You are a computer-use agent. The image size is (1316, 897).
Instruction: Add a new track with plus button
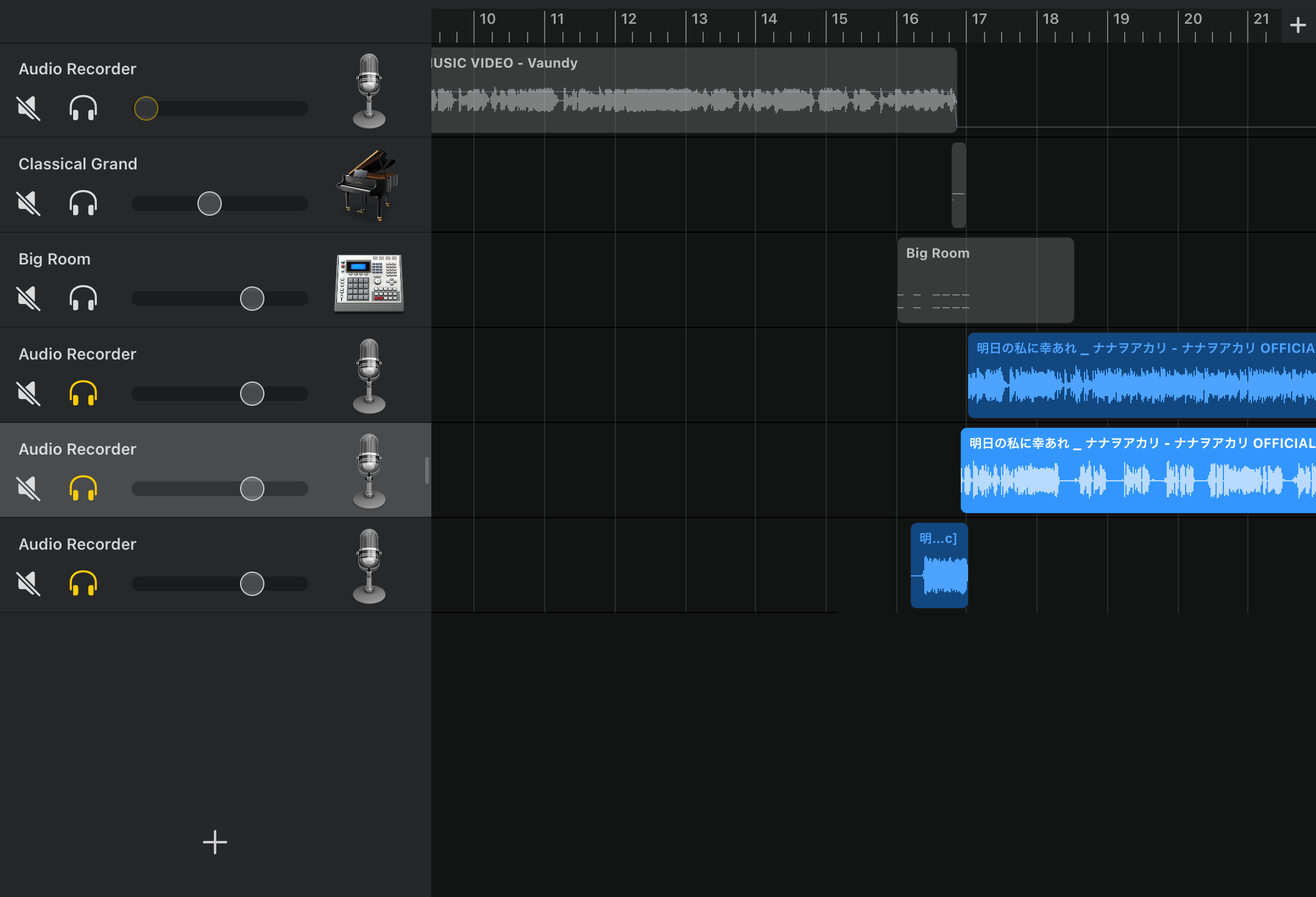(214, 842)
